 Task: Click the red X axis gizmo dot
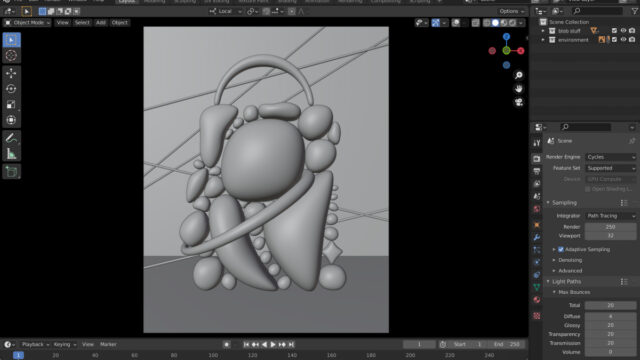tap(520, 51)
